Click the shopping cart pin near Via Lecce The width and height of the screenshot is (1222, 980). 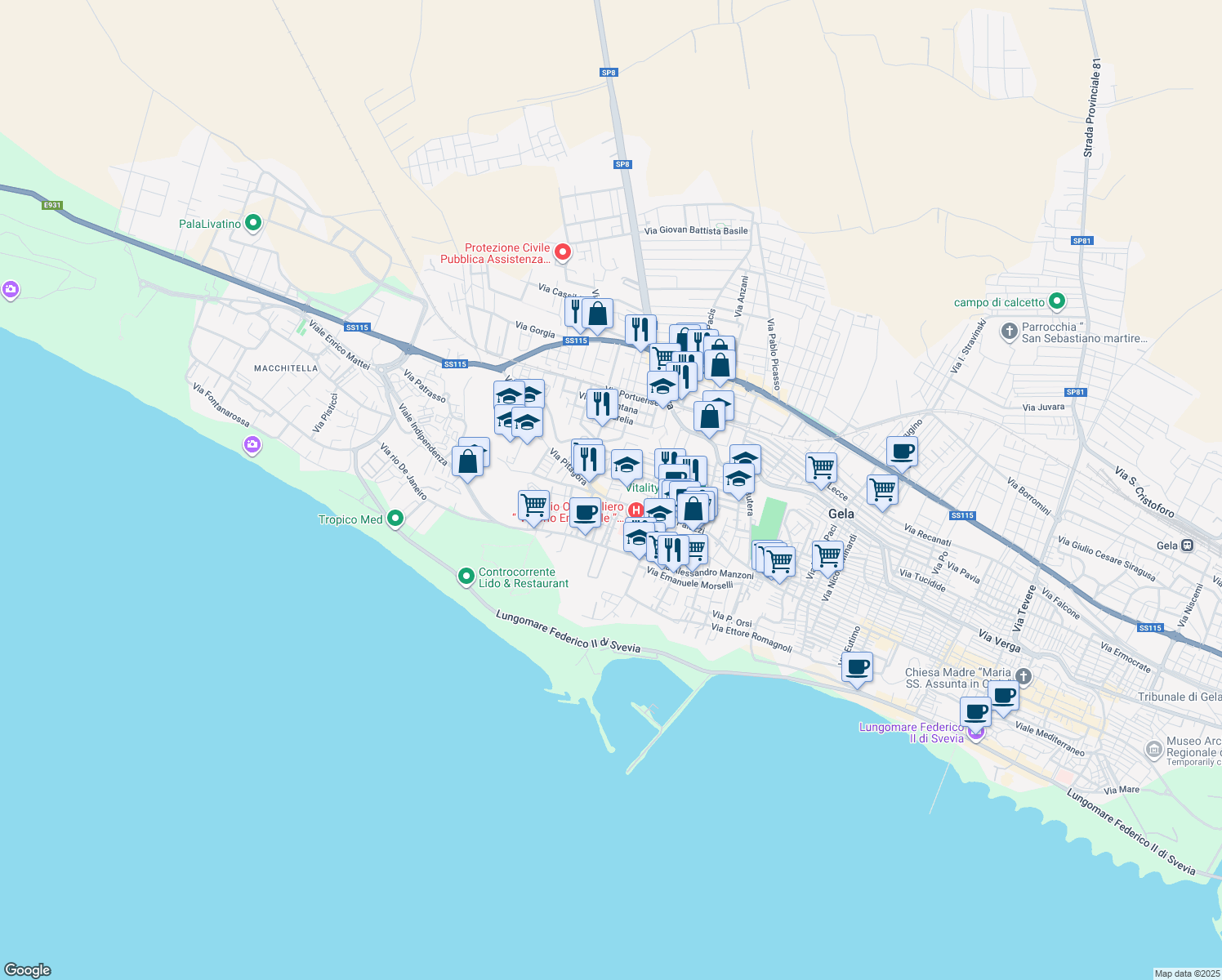(821, 466)
